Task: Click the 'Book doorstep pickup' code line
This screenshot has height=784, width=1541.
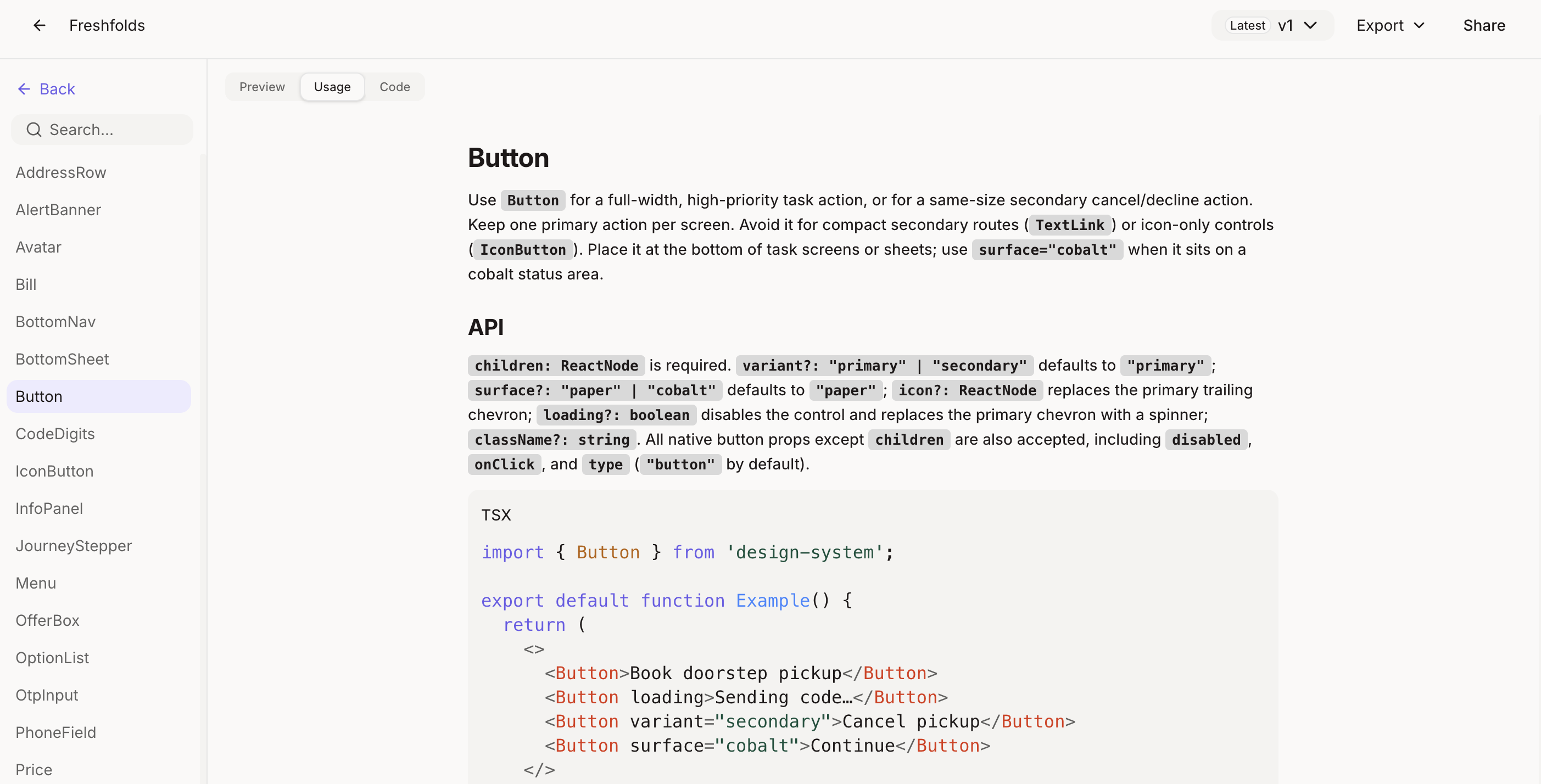Action: click(x=741, y=673)
